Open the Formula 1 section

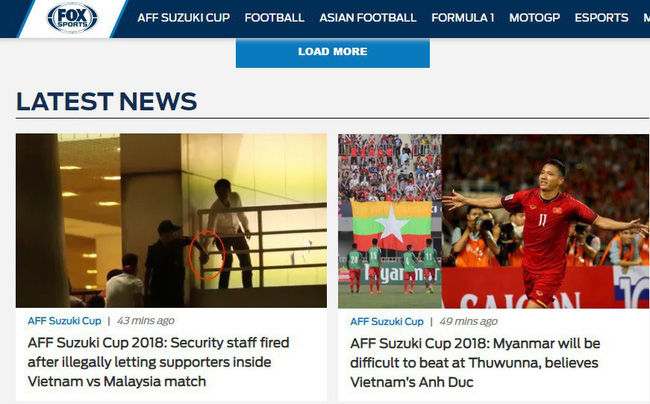coord(463,18)
